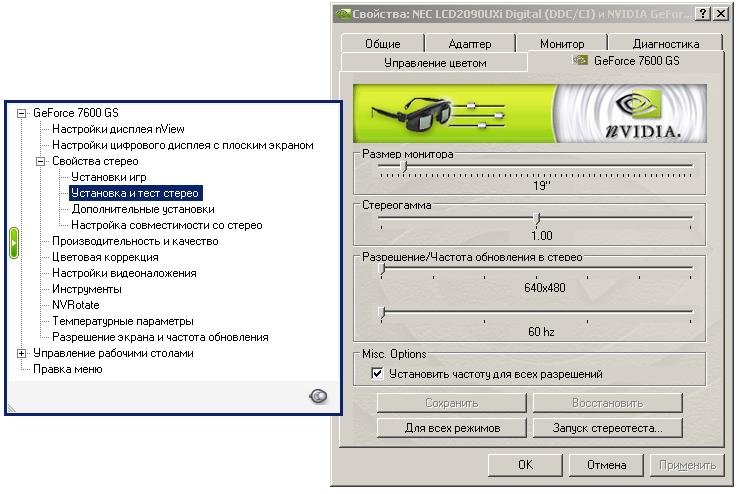Select 'Установки игр' tree item
This screenshot has height=494, width=740.
pos(109,177)
